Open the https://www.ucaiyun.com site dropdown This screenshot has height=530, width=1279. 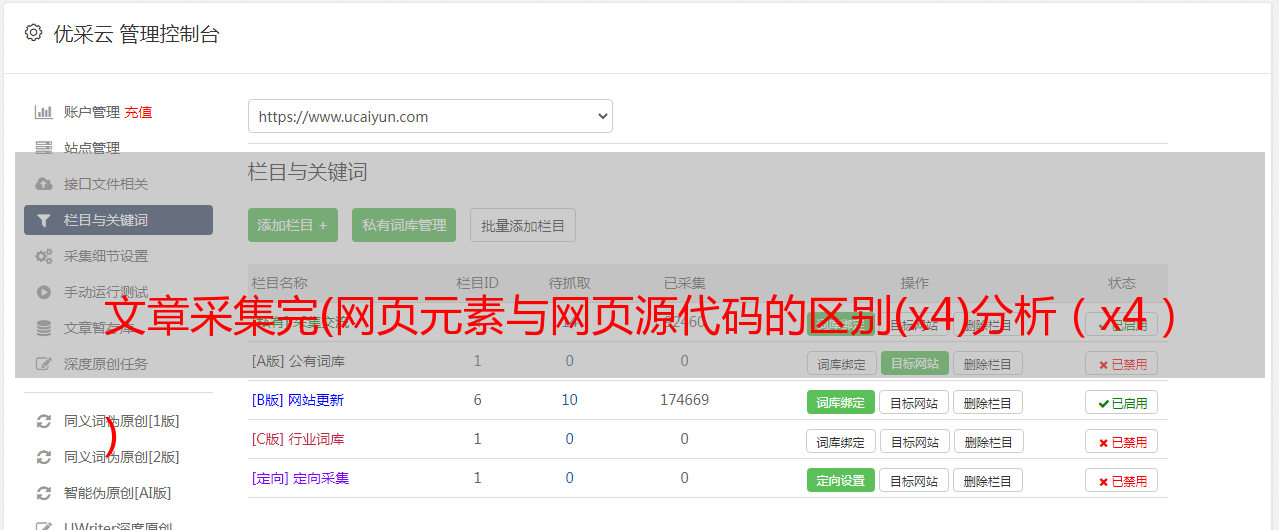pyautogui.click(x=430, y=116)
